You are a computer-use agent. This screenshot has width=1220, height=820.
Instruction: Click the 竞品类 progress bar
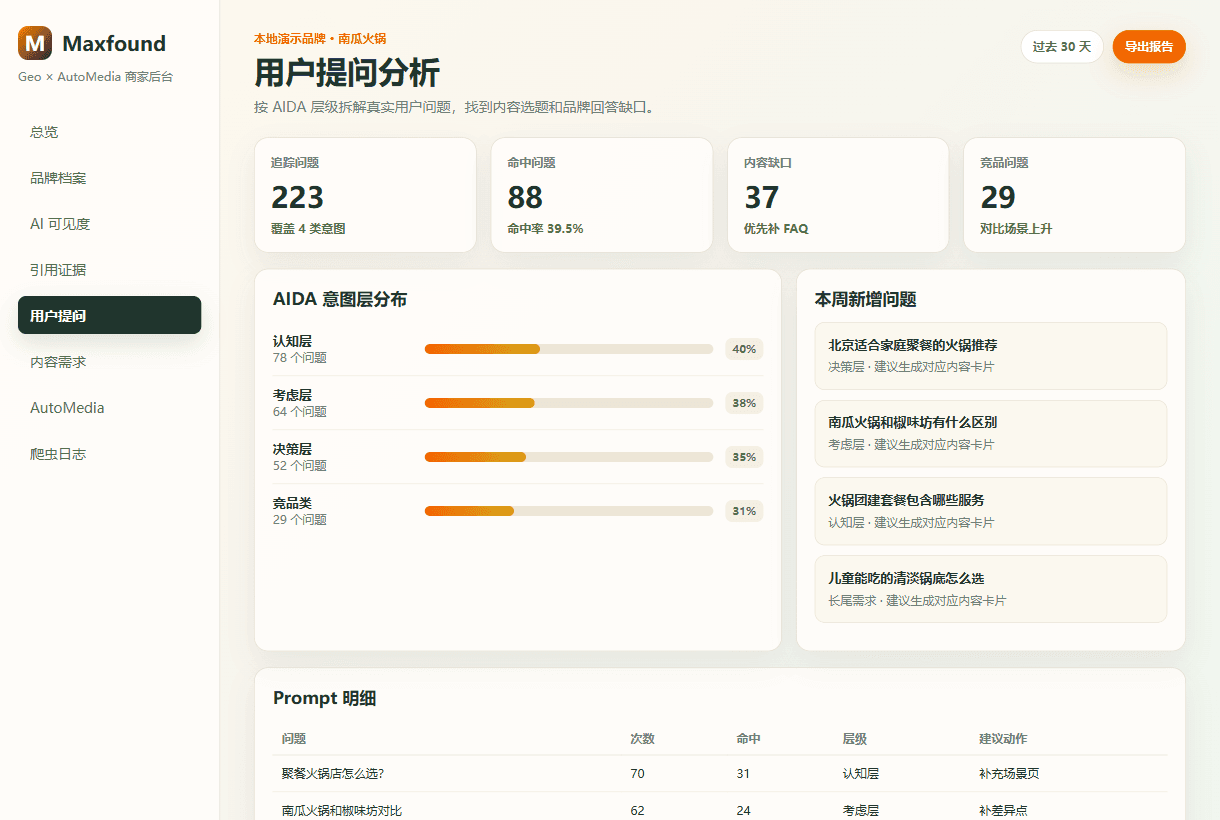pyautogui.click(x=569, y=511)
